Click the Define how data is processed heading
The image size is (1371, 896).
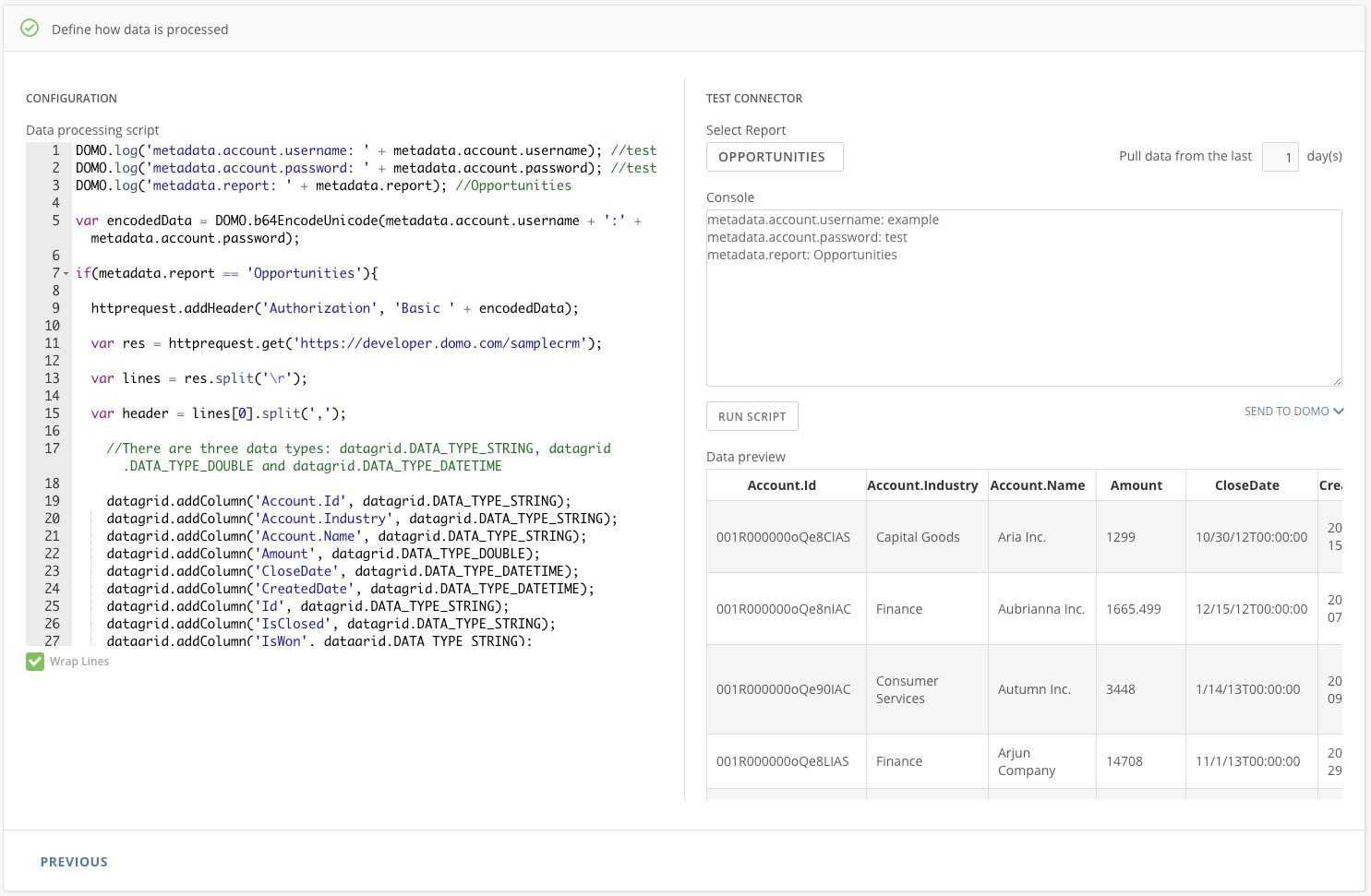(x=139, y=30)
